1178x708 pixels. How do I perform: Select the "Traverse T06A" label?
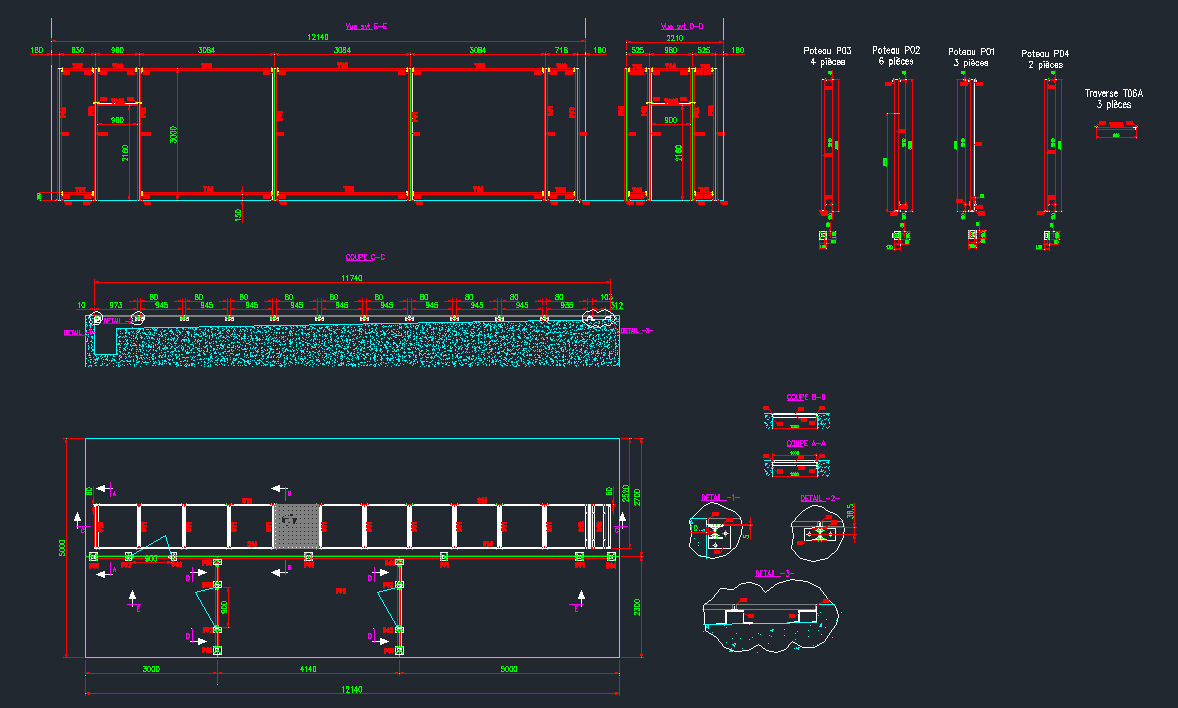click(1113, 94)
